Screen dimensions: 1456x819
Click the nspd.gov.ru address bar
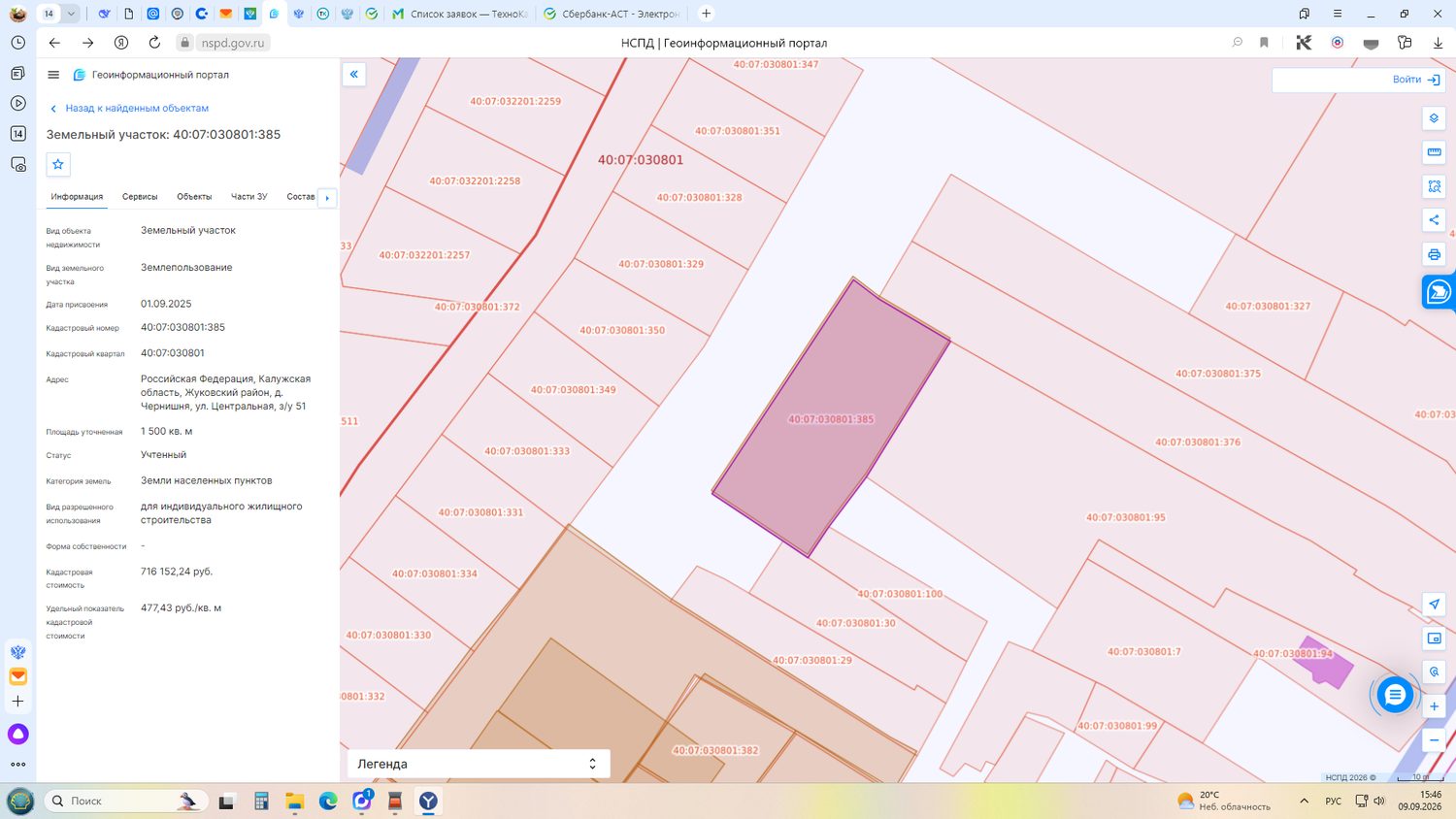(x=233, y=43)
